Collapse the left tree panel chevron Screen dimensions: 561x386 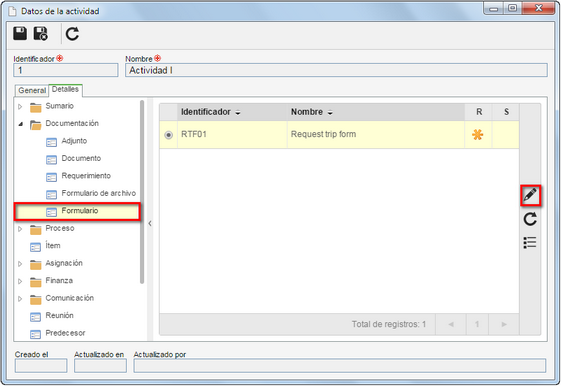(x=150, y=224)
